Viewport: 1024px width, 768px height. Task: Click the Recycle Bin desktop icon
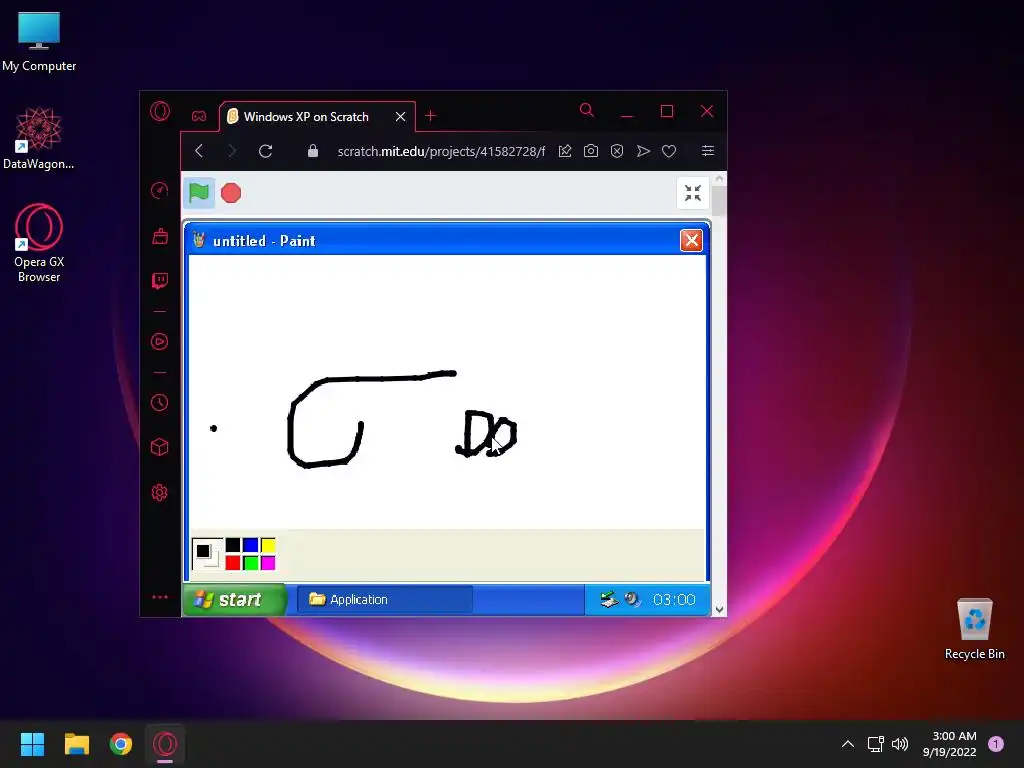[974, 629]
